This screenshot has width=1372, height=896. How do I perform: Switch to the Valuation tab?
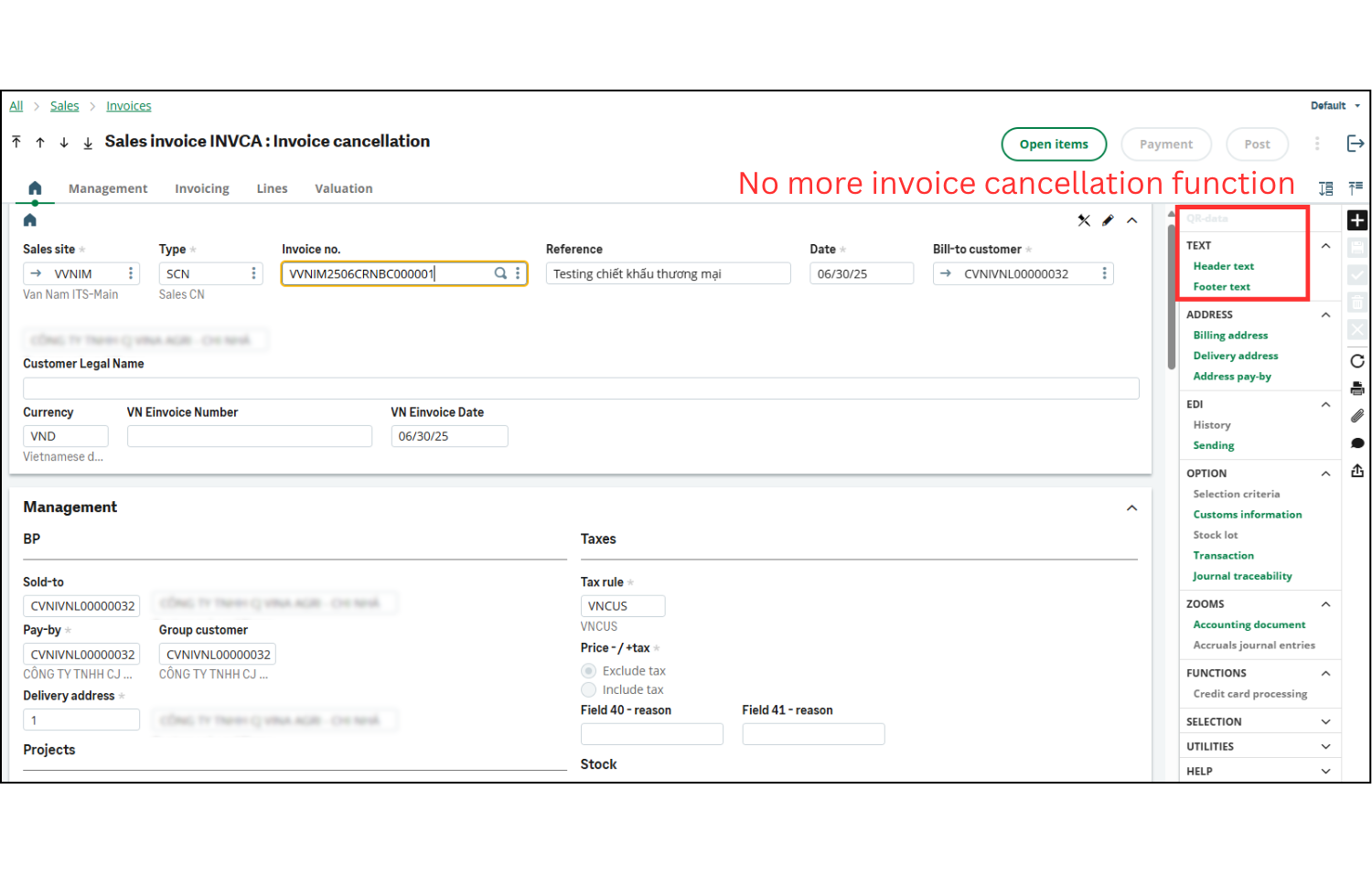344,188
